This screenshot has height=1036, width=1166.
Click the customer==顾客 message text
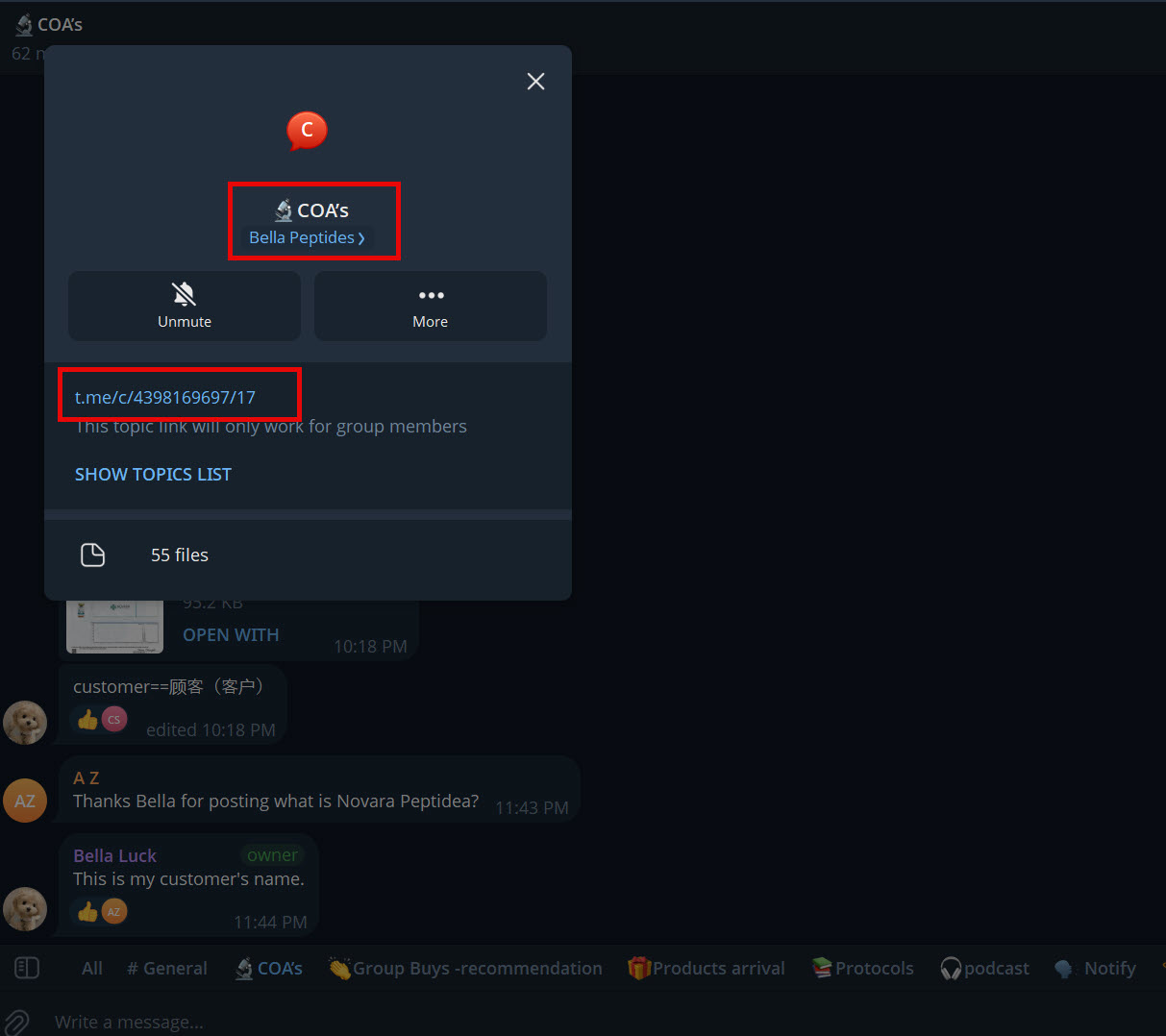[168, 686]
